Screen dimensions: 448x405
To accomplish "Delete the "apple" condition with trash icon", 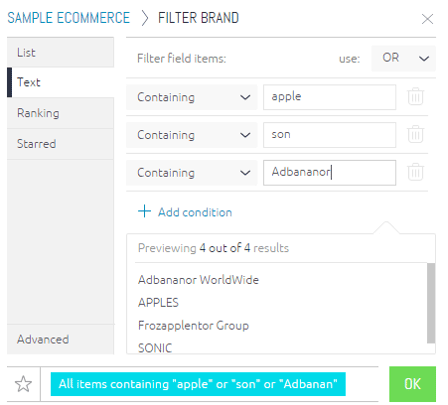I will point(415,96).
